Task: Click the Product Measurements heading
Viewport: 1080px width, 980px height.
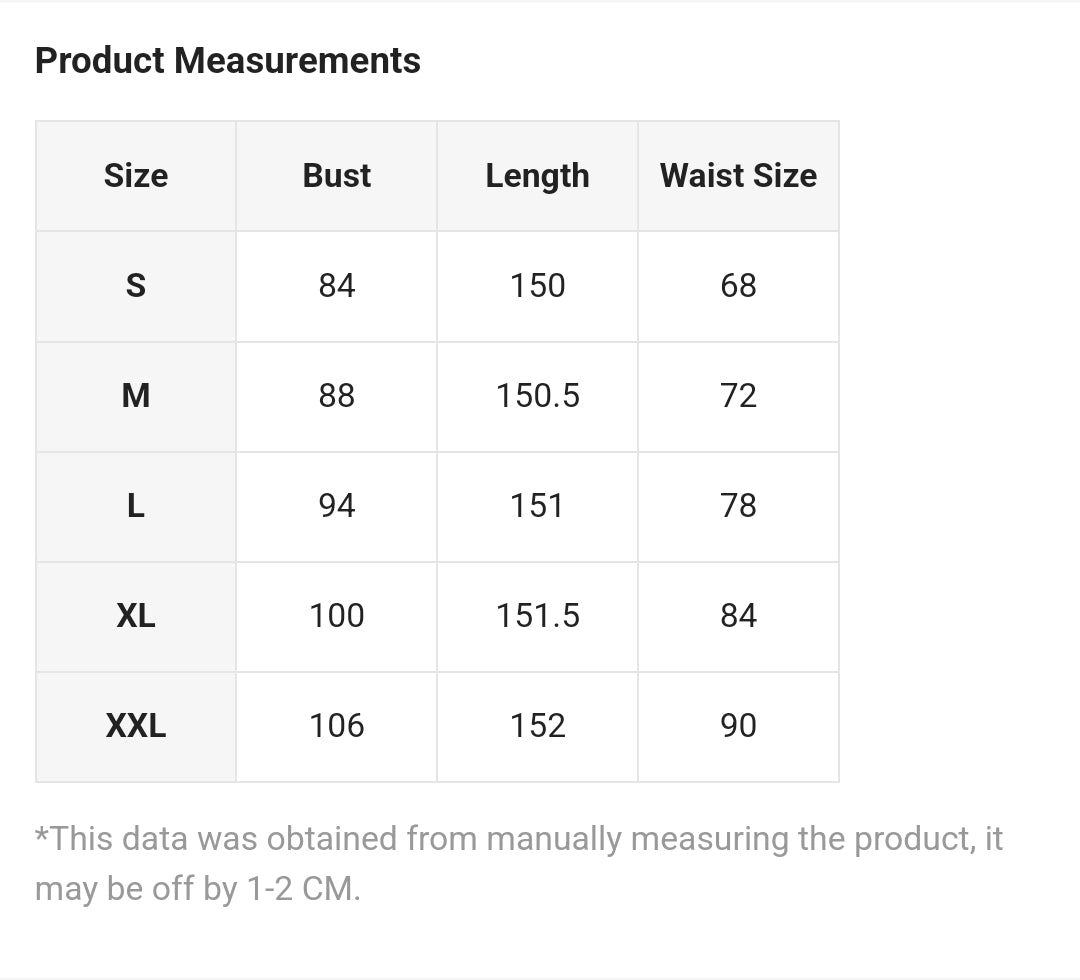Action: 228,61
